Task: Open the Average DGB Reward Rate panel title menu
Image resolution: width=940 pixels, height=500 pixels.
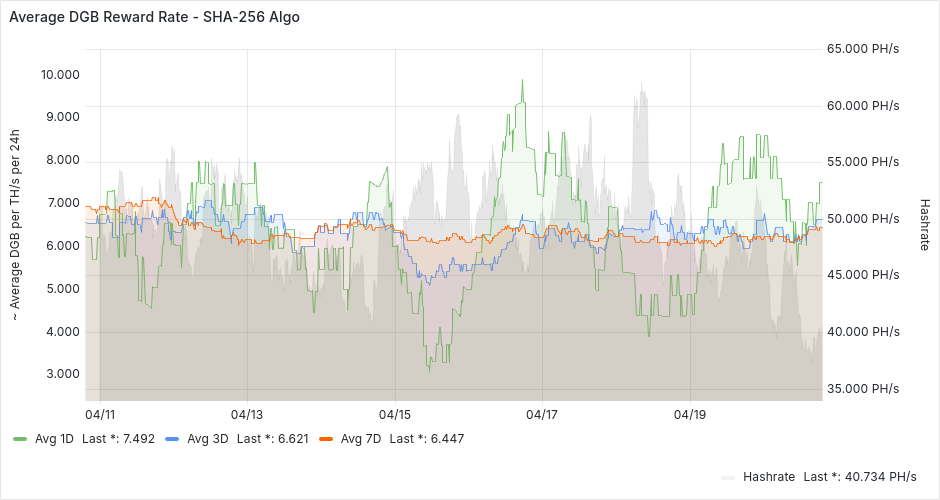Action: 154,17
